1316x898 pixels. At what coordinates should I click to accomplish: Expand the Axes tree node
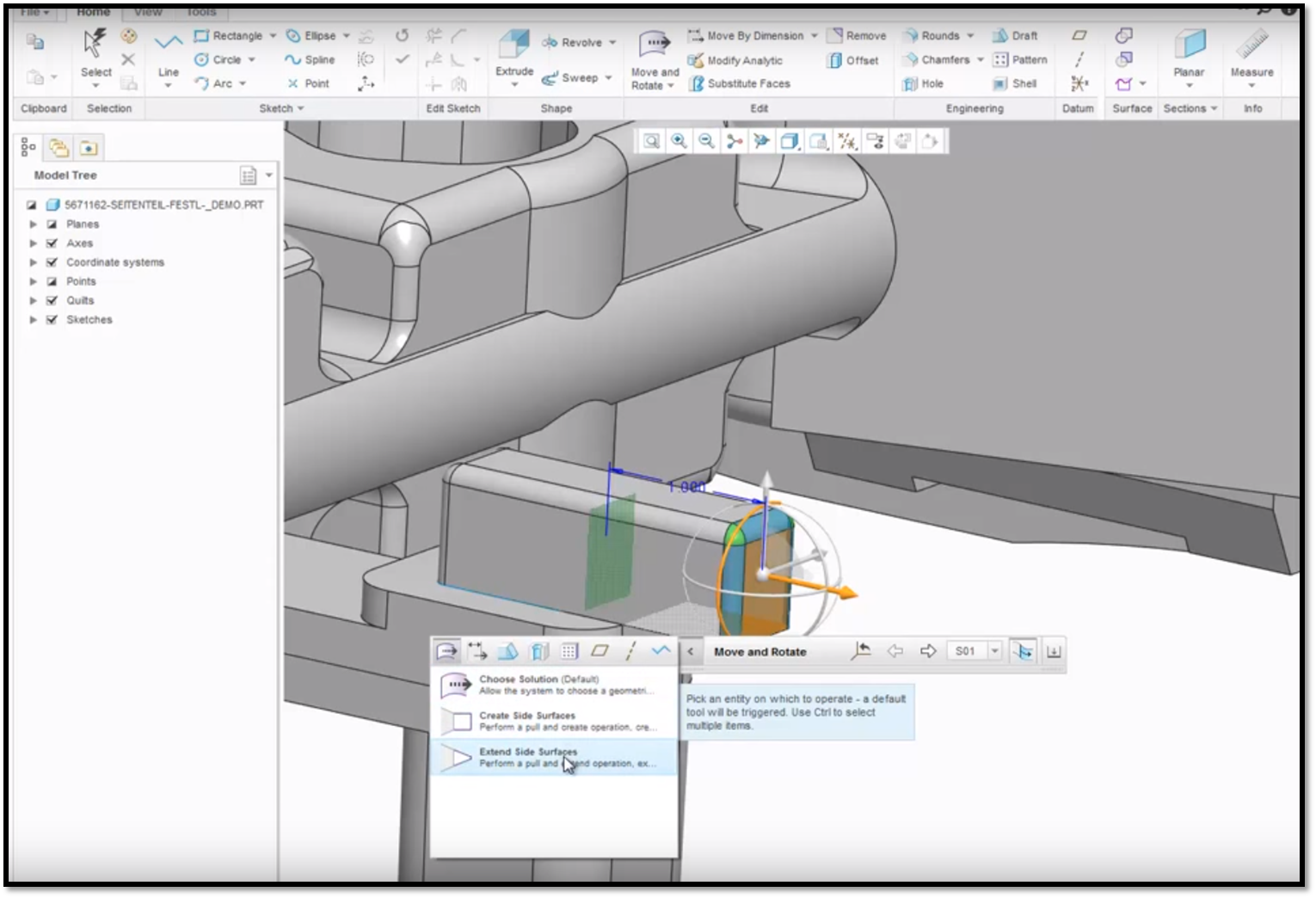click(x=34, y=243)
